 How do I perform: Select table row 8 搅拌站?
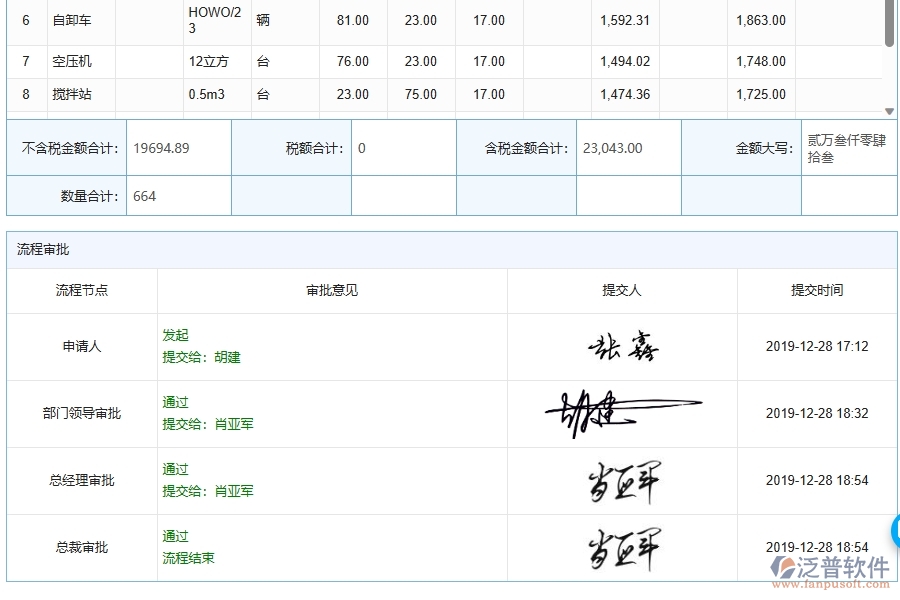pos(70,94)
